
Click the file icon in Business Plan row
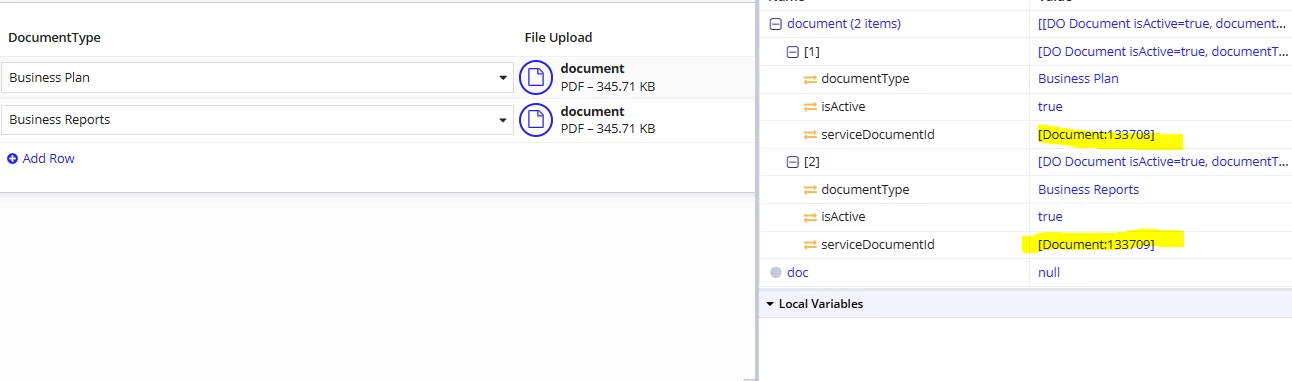pyautogui.click(x=536, y=78)
